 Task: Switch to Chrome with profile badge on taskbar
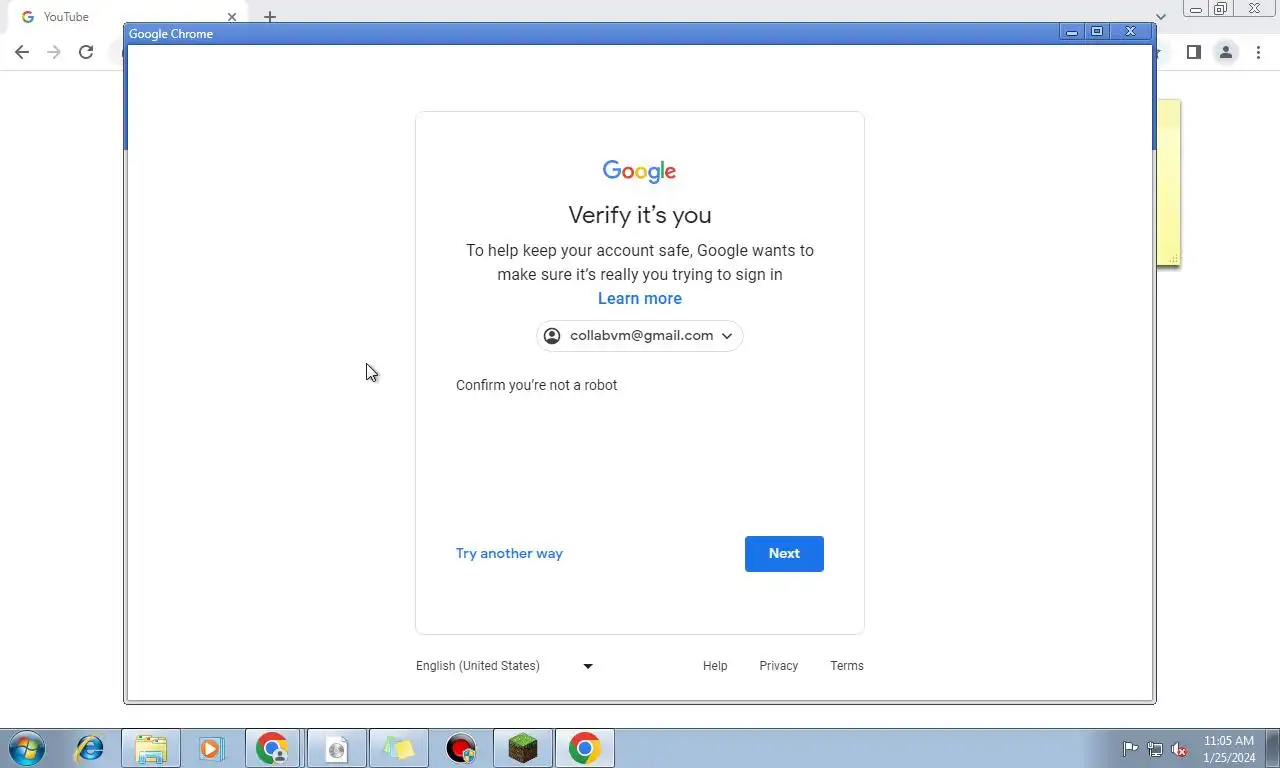tap(273, 748)
